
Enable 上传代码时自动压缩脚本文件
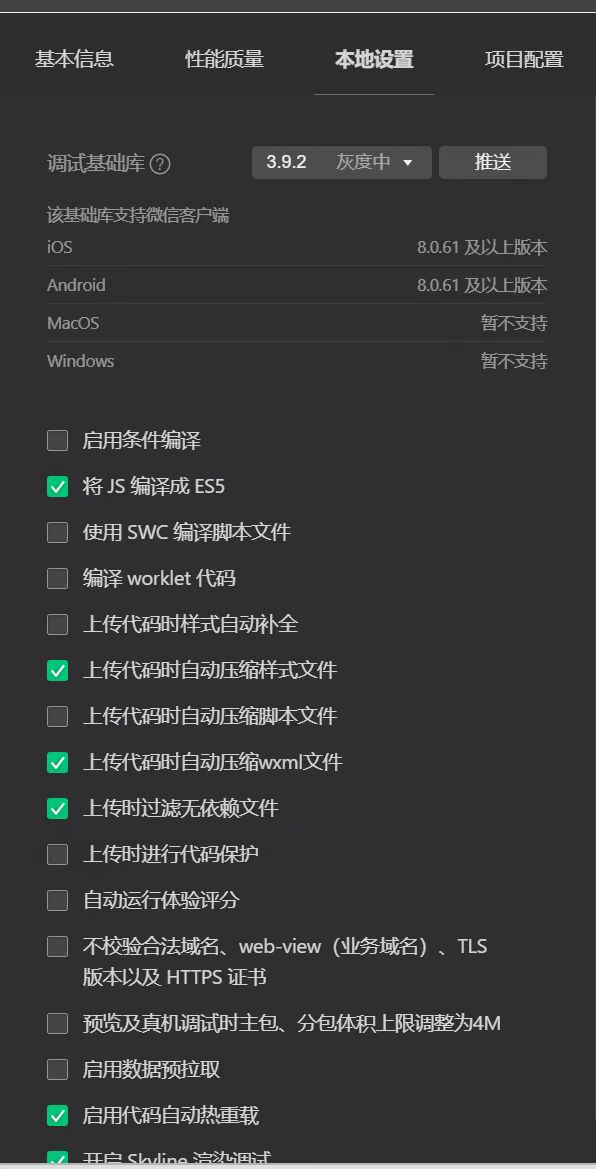pyautogui.click(x=57, y=716)
